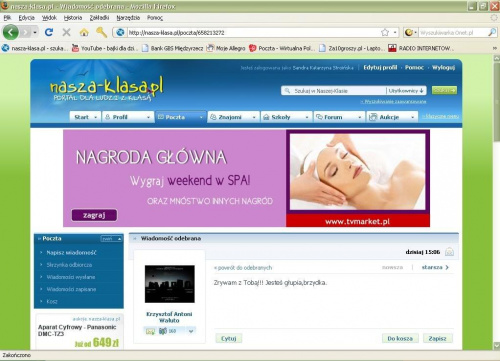Screen dimensions: 500x361
Task: Open sender's profile photo thumbnail
Action: click(x=170, y=284)
